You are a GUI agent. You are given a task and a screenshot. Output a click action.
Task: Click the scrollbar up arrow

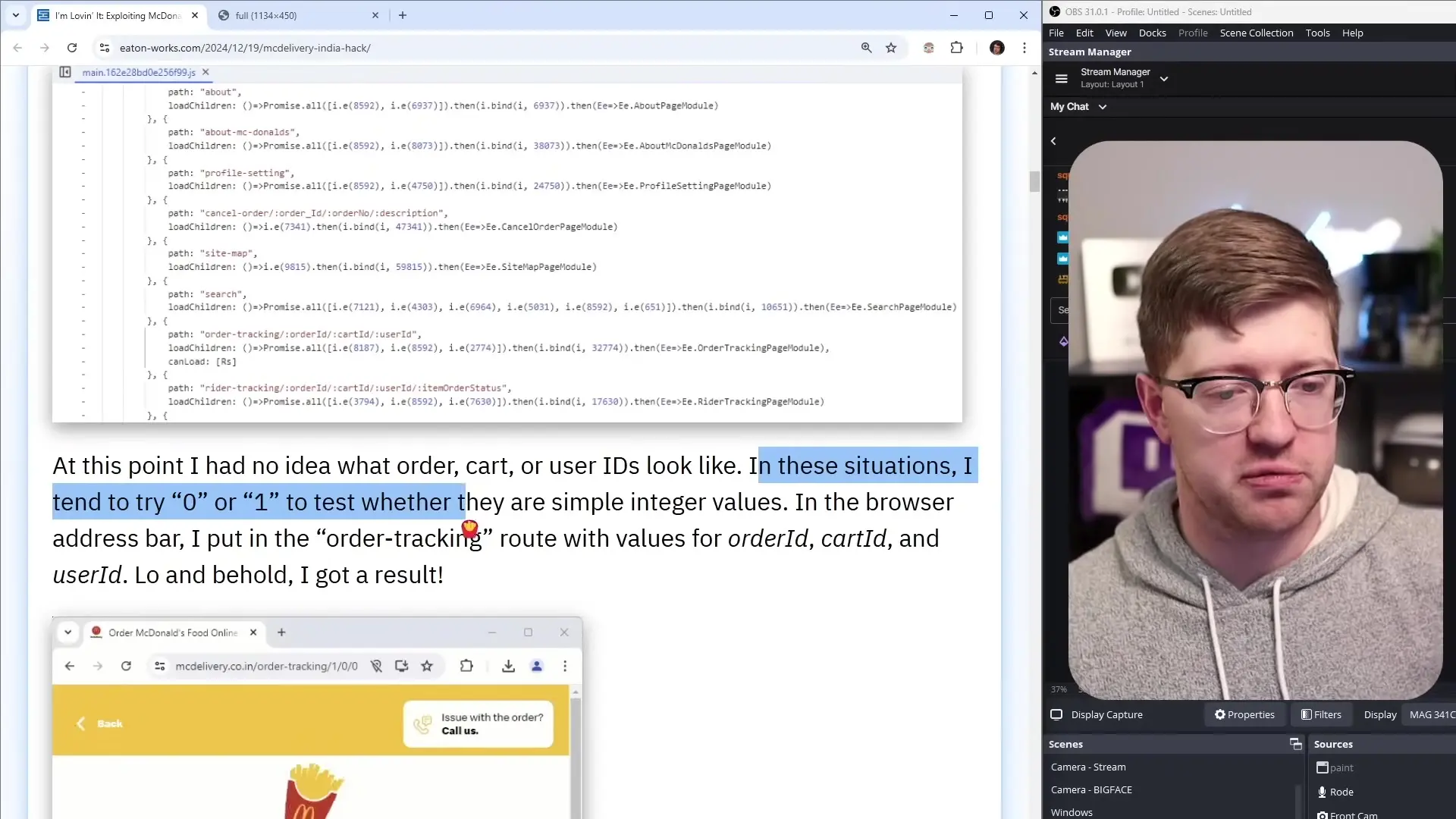[x=1034, y=73]
